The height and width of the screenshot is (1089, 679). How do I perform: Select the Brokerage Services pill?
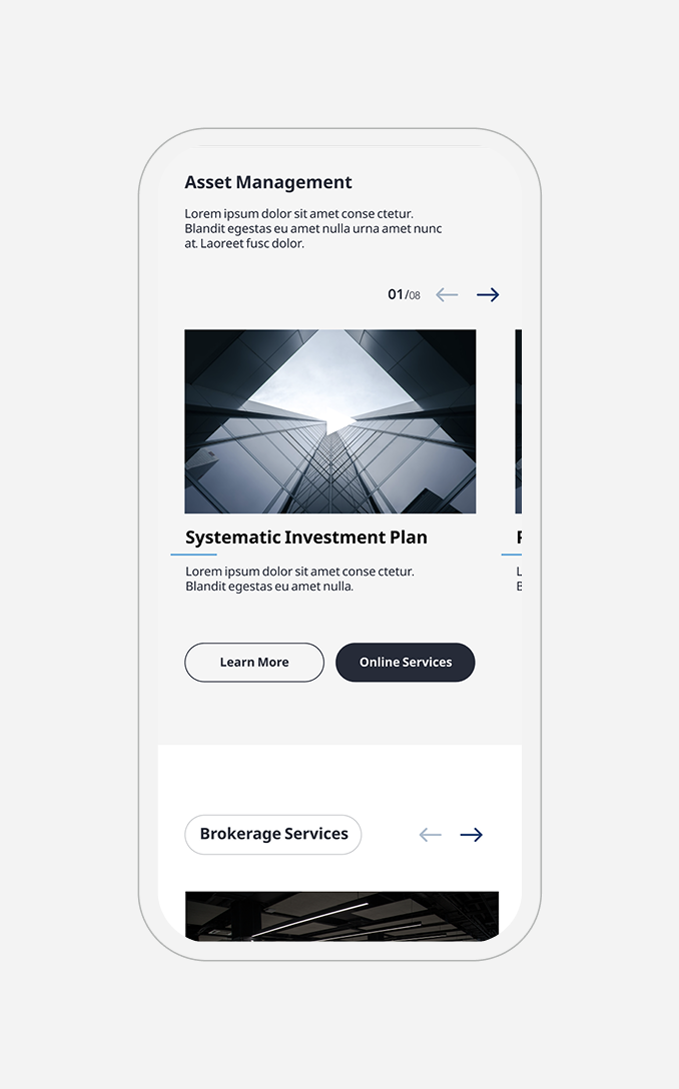[x=273, y=834]
